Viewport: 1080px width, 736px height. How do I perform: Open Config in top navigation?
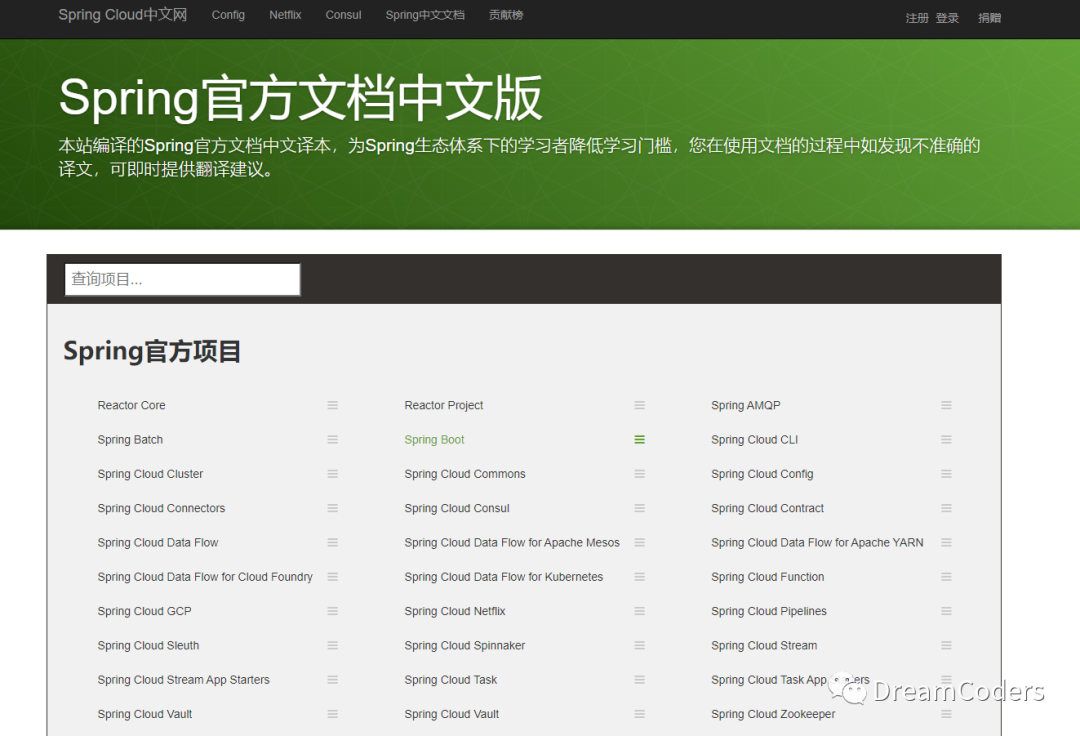point(228,15)
